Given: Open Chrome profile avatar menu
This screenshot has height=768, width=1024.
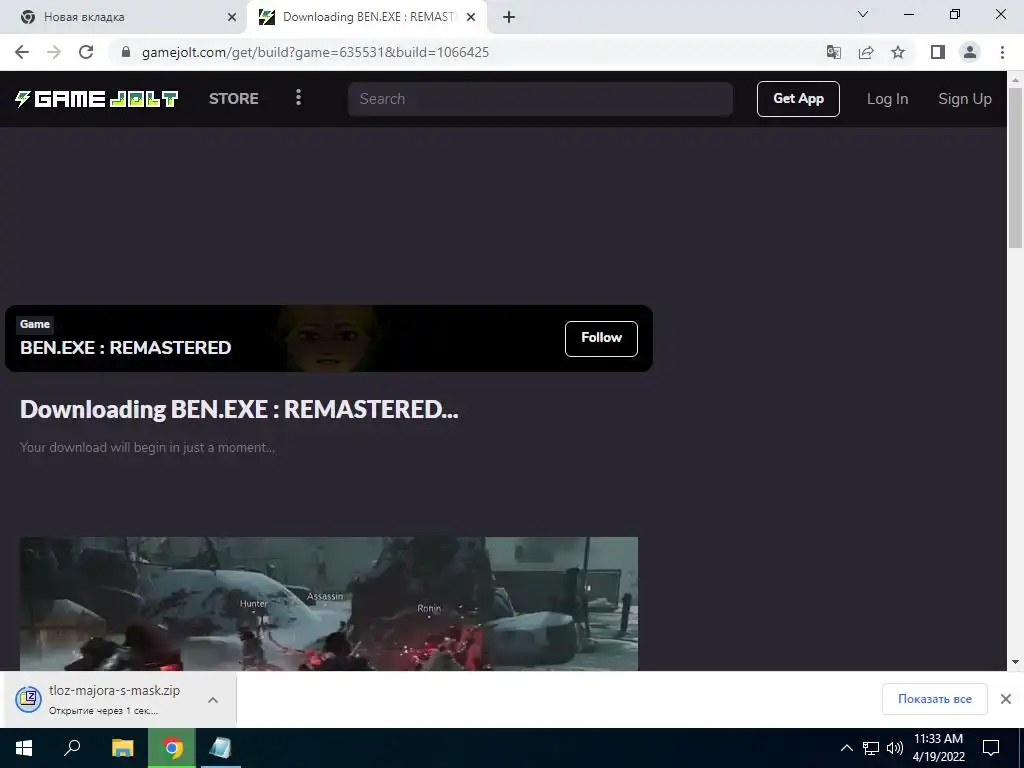Looking at the screenshot, I should [x=970, y=52].
